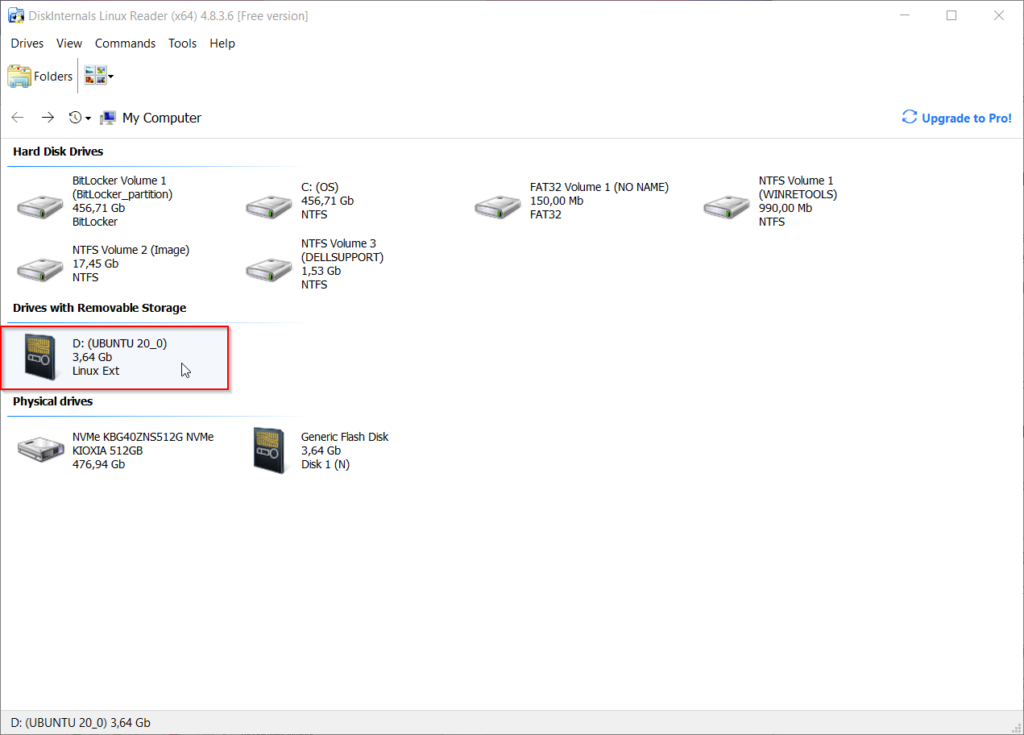Open the Drives menu
1024x735 pixels.
[x=27, y=43]
